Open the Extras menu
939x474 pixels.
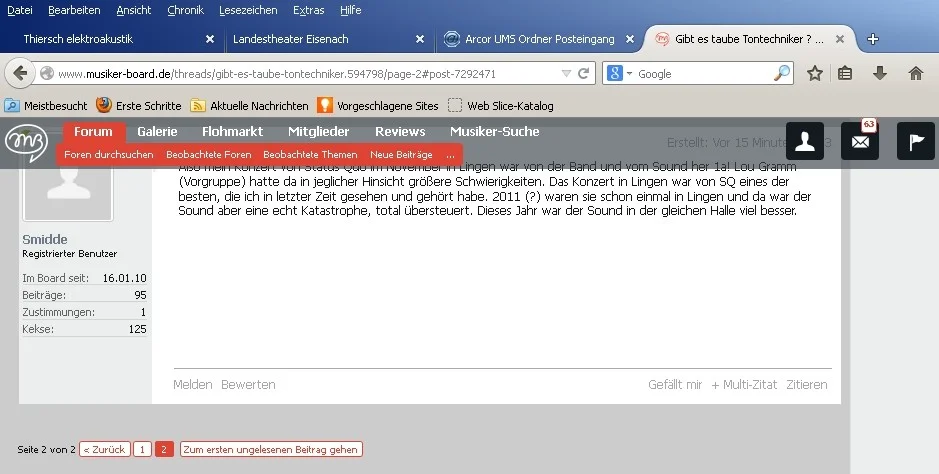308,10
